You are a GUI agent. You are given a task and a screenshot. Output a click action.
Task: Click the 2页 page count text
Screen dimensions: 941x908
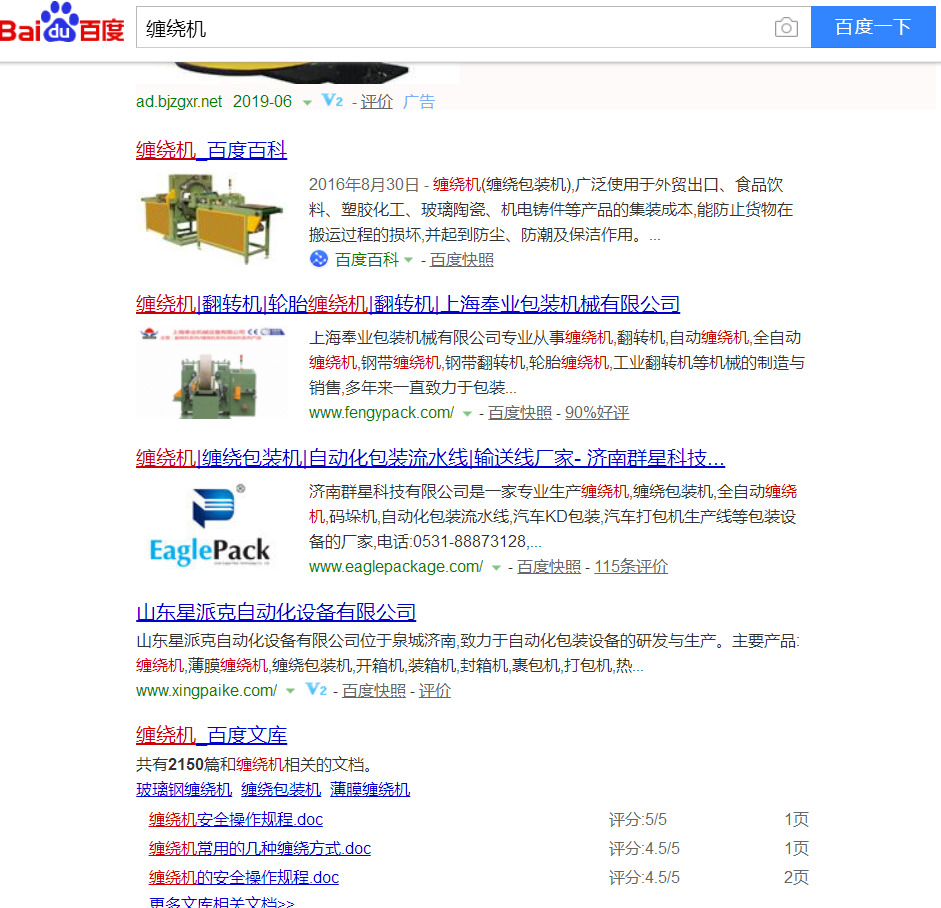coord(796,877)
